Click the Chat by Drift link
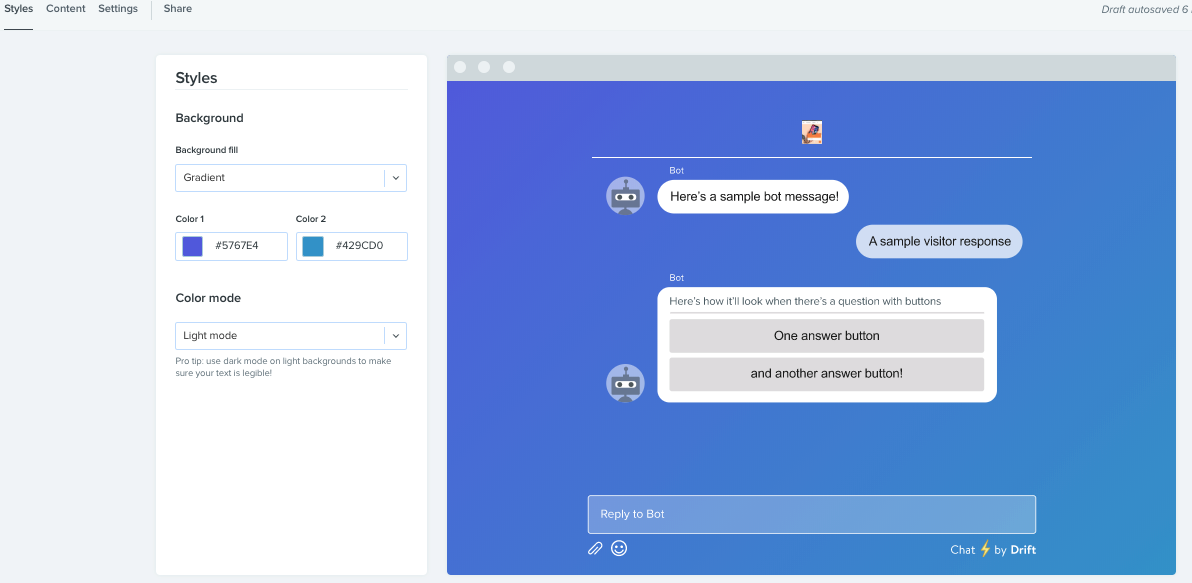 coord(993,550)
